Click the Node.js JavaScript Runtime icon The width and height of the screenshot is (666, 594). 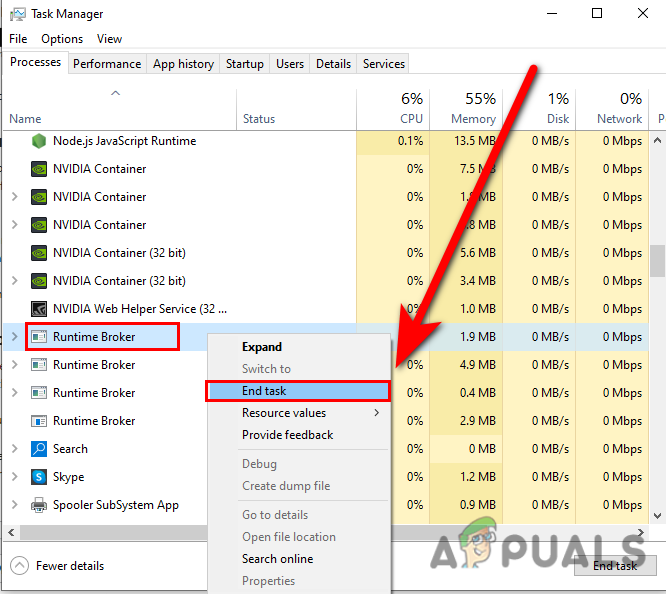39,141
